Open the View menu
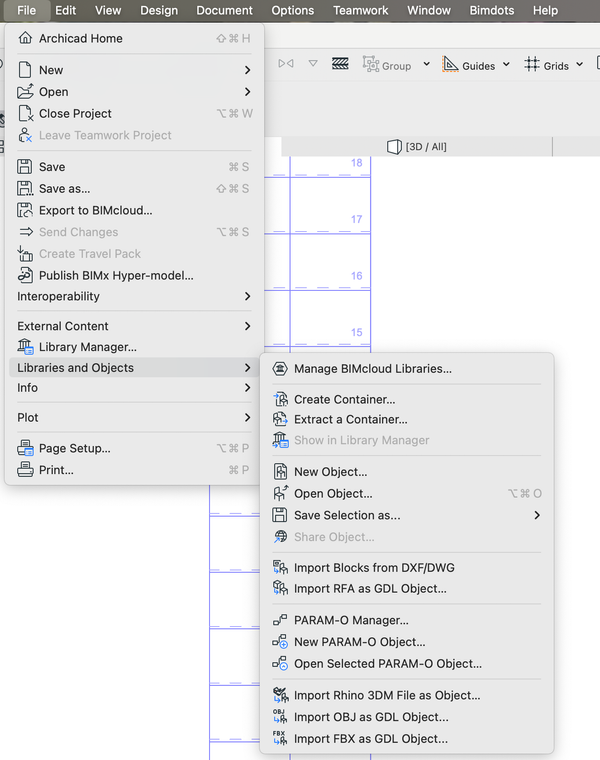Screen dimensions: 600x760 [x=108, y=10]
